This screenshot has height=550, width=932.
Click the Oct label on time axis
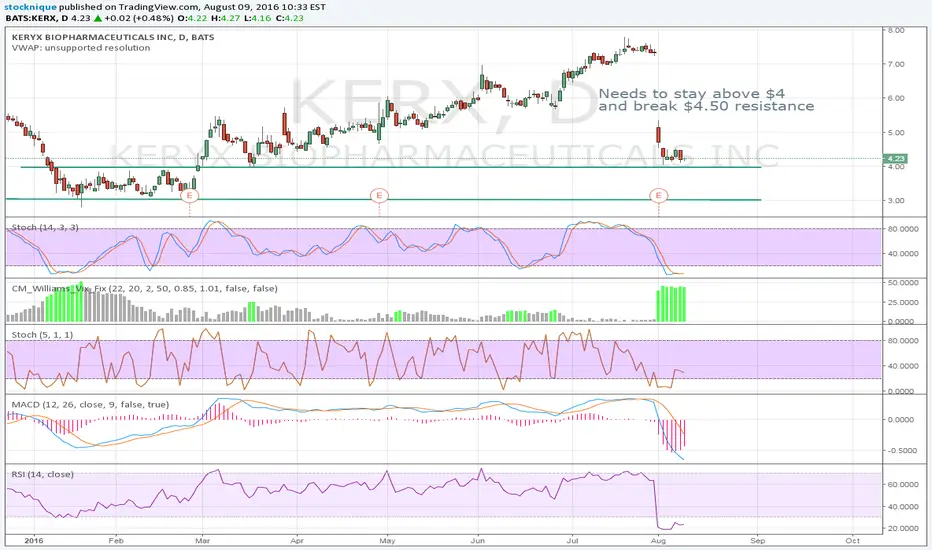(x=852, y=540)
